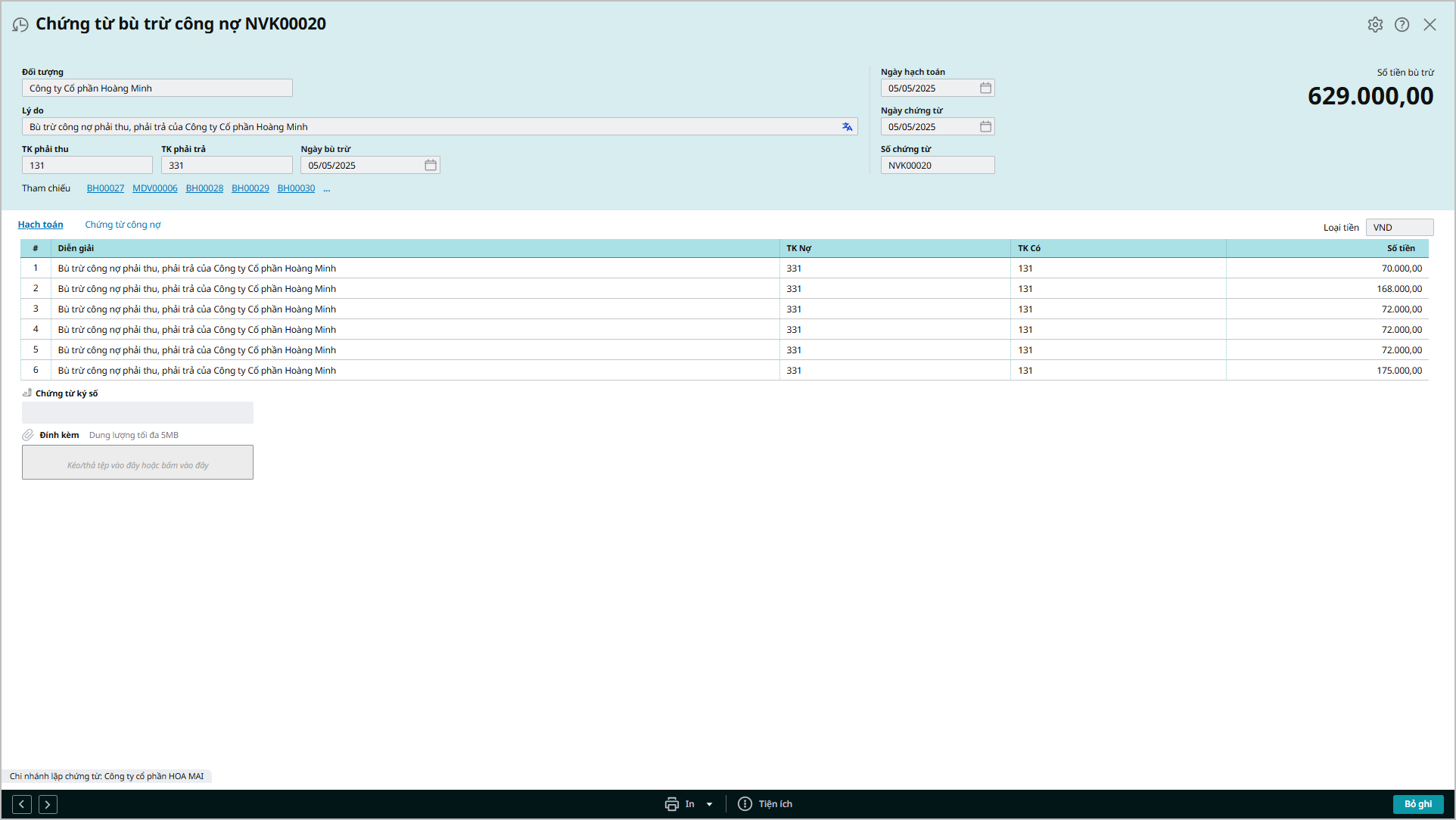This screenshot has width=1456, height=820.
Task: Go to next voucher arrow
Action: point(48,804)
